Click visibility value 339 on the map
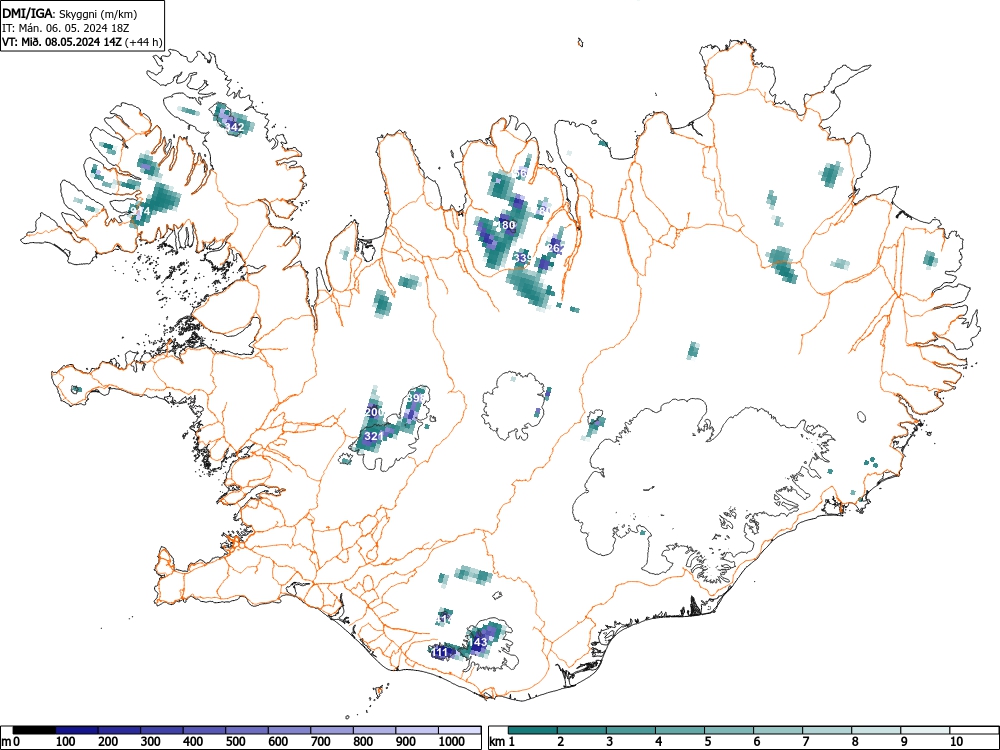Screen dimensions: 1000x750 pyautogui.click(x=522, y=258)
